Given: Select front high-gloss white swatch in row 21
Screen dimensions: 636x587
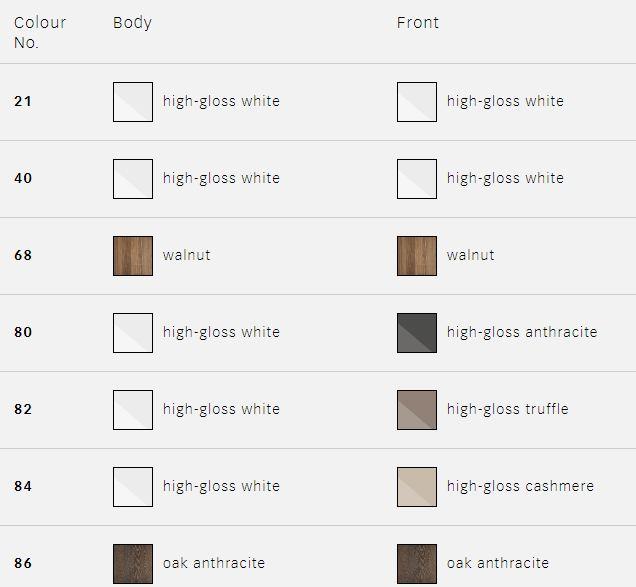Looking at the screenshot, I should pyautogui.click(x=417, y=102).
